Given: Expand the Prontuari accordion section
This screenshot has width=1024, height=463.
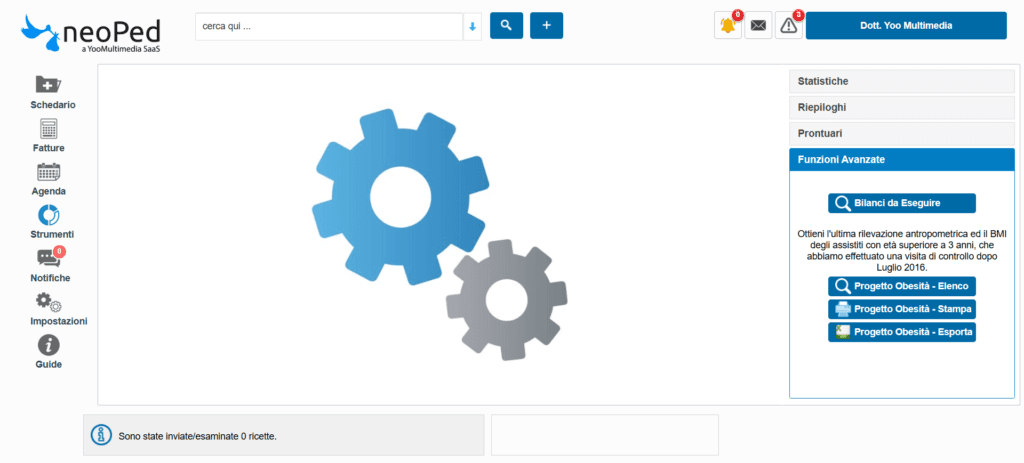Looking at the screenshot, I should click(x=901, y=133).
